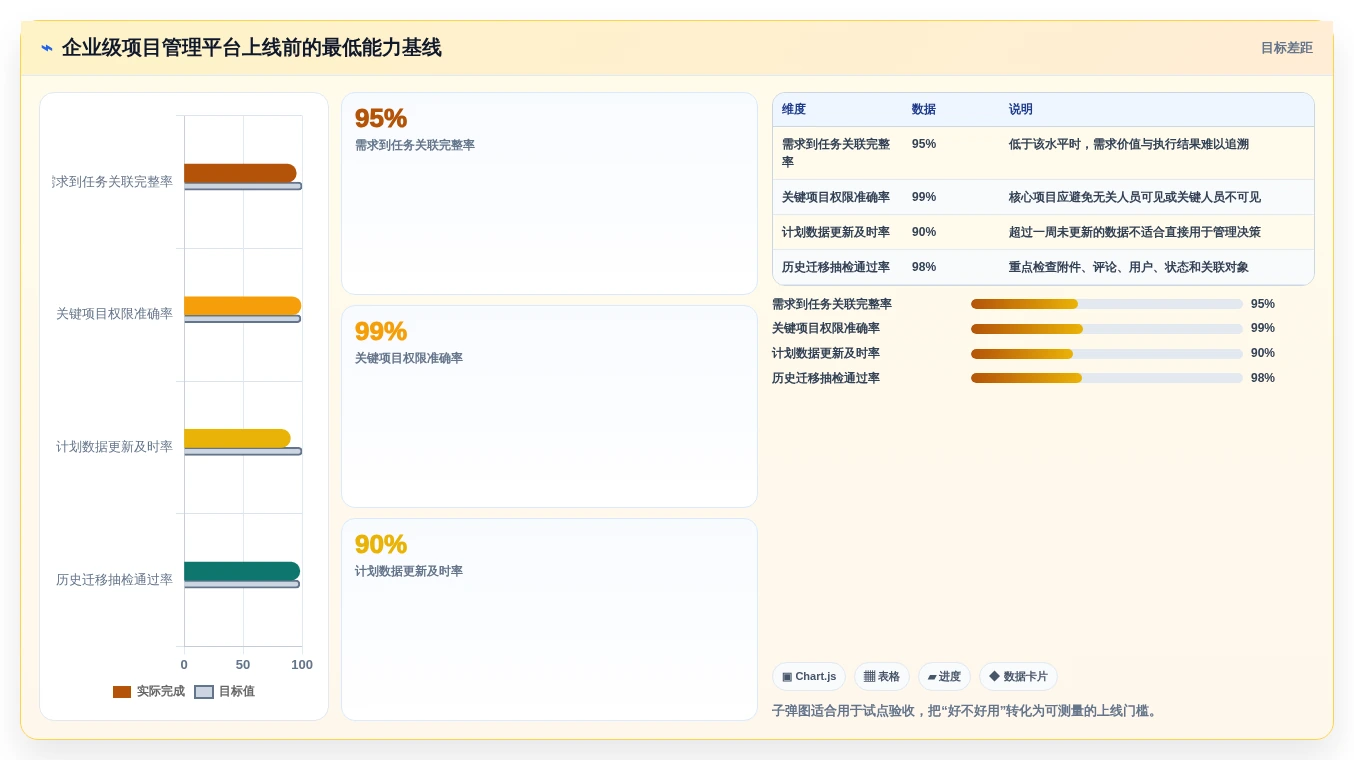Click the progress bar for 历史迁移抽检通过率

tap(1107, 378)
